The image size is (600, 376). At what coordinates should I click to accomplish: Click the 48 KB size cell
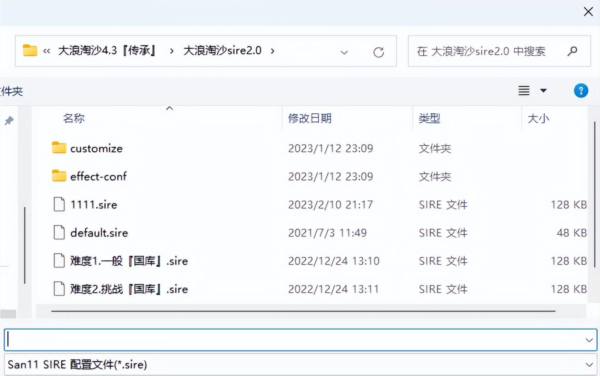click(572, 233)
